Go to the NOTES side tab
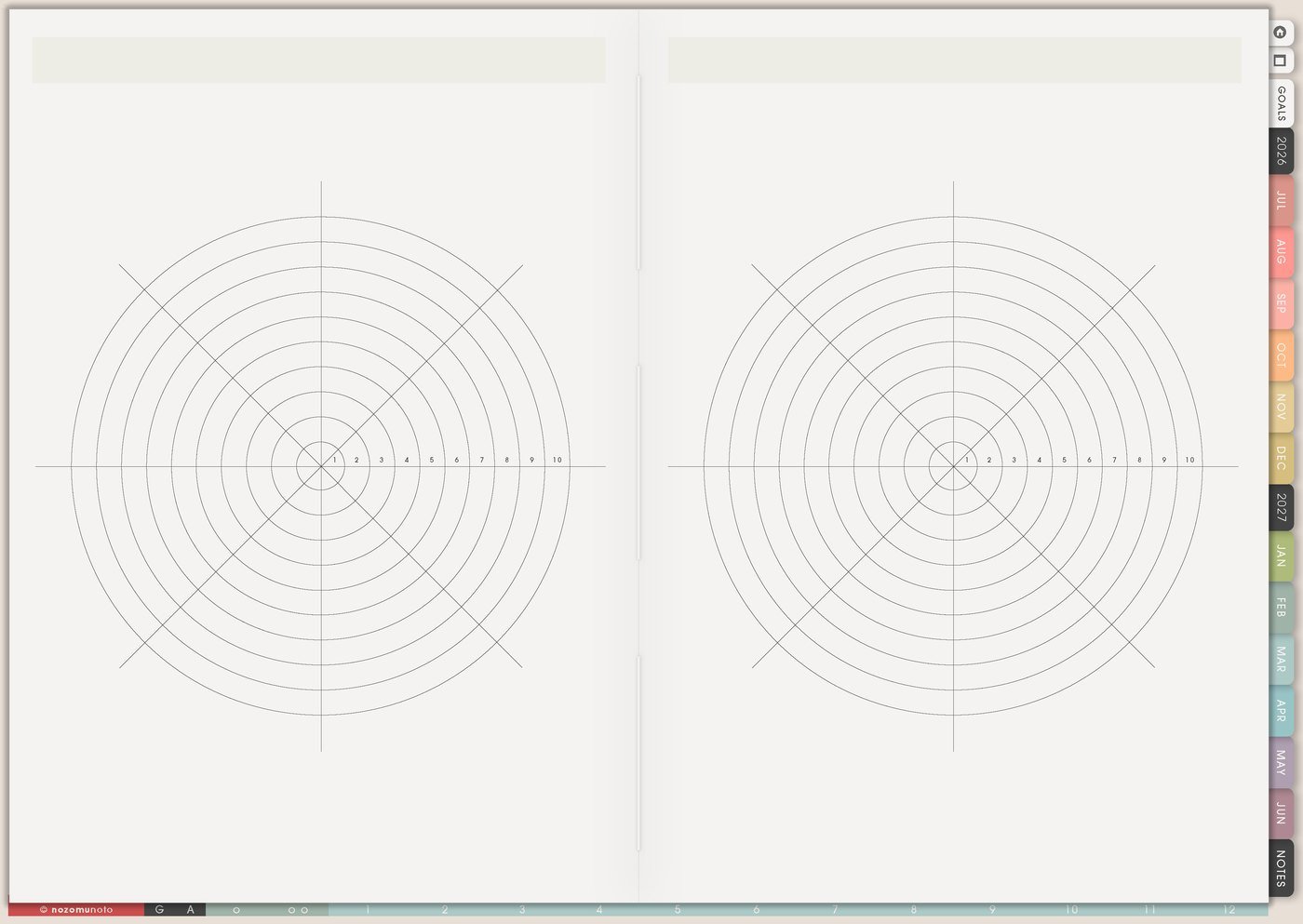 1281,867
